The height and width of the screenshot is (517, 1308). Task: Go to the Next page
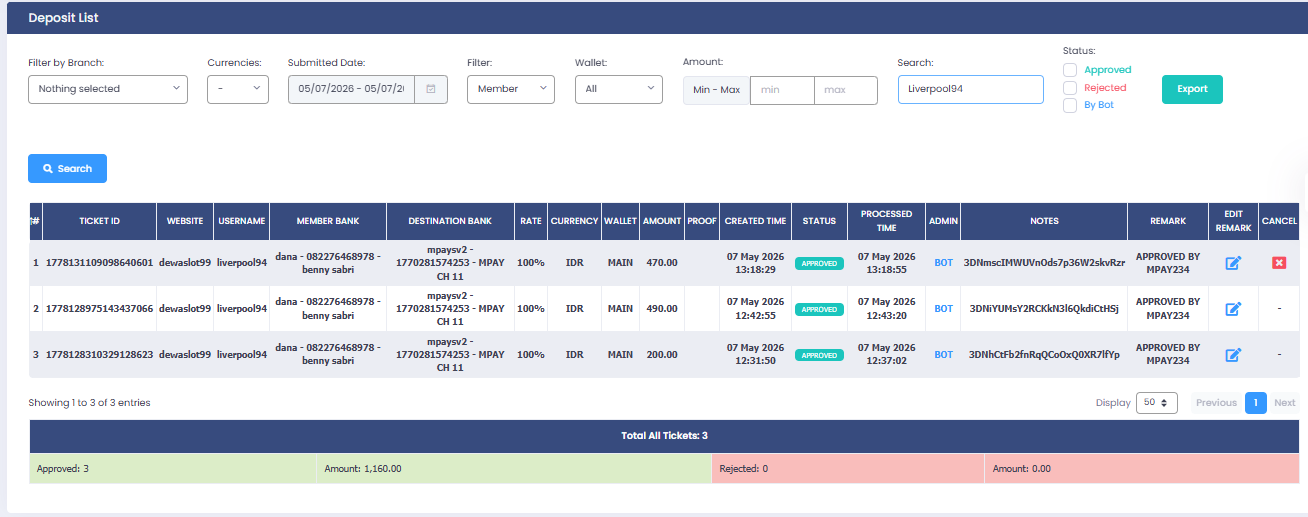pyautogui.click(x=1284, y=403)
